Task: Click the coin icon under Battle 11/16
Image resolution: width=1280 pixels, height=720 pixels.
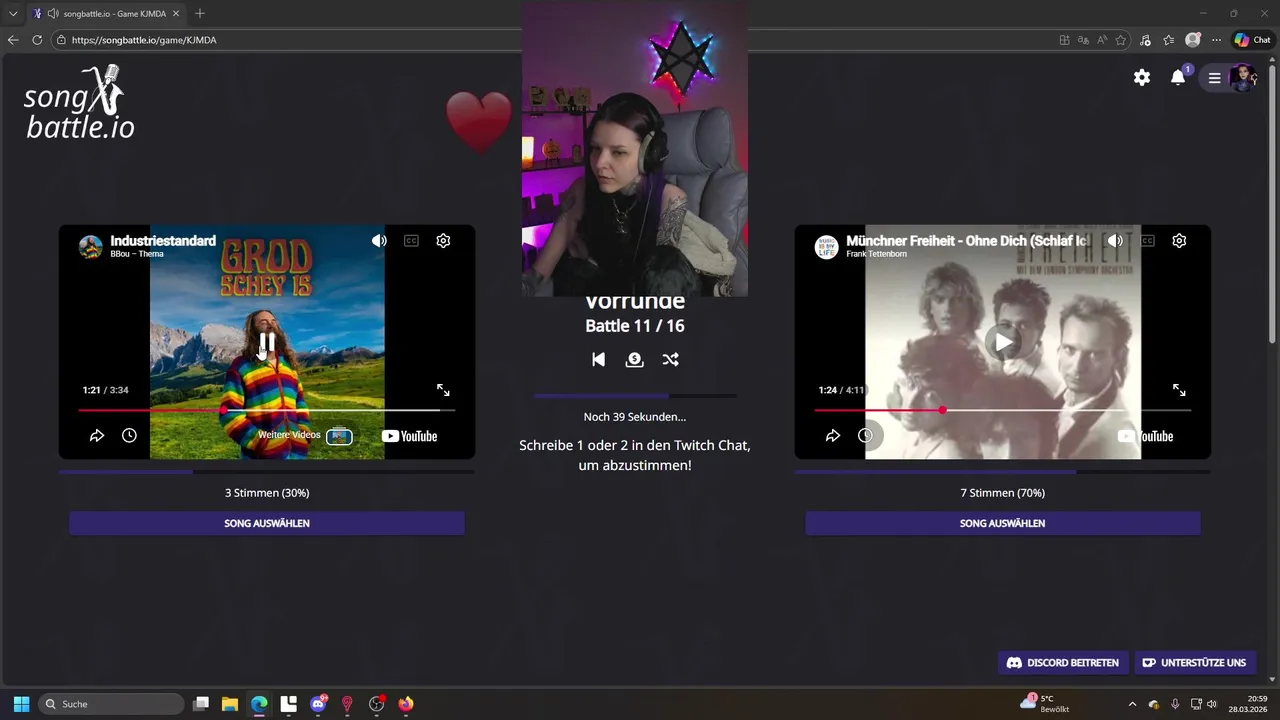Action: click(634, 359)
